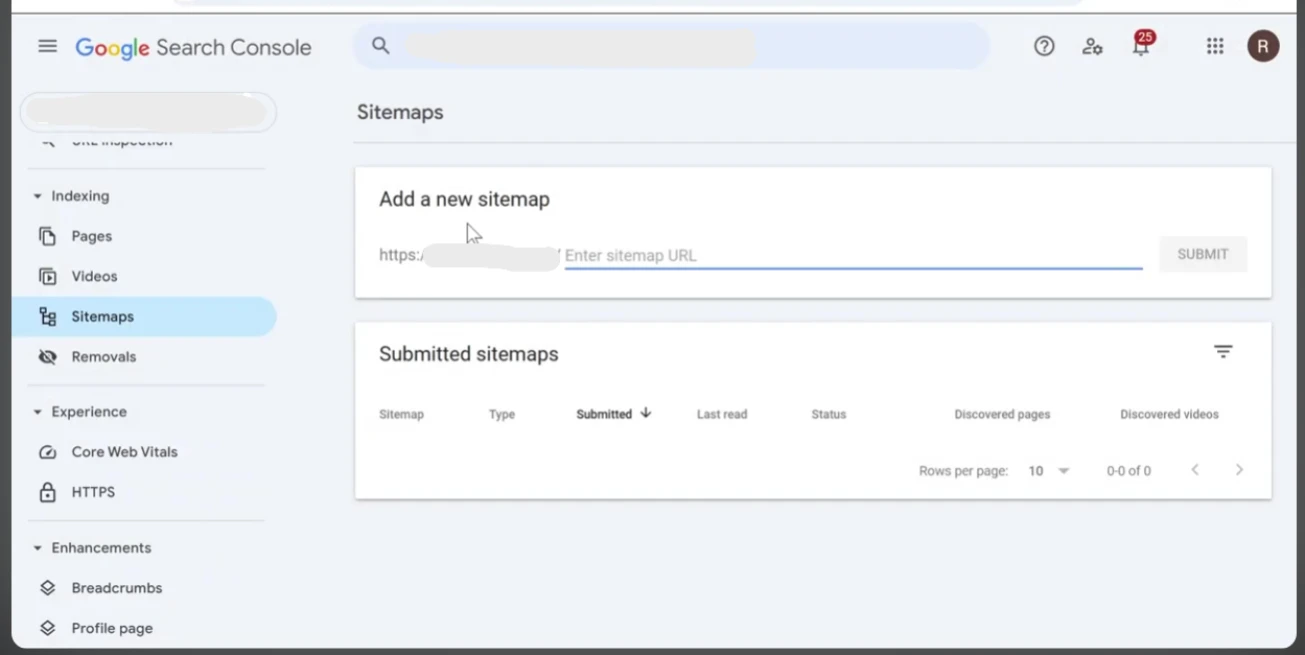Open Removals in the sidebar
The height and width of the screenshot is (655, 1305).
103,357
